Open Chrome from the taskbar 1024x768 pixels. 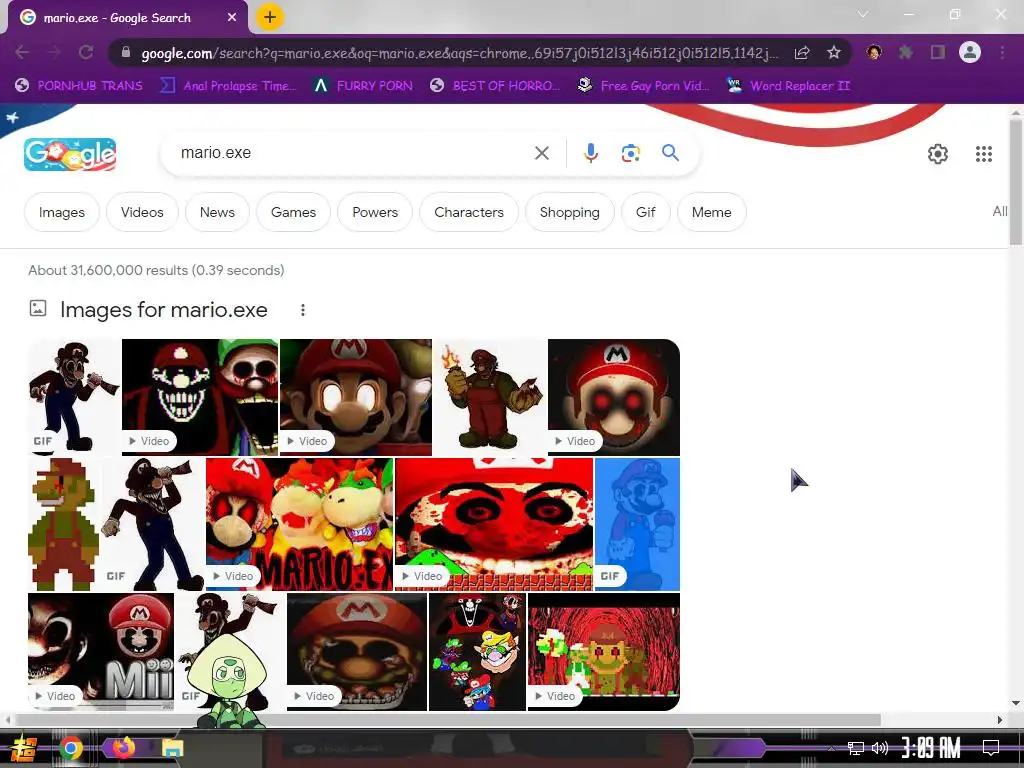tap(71, 748)
